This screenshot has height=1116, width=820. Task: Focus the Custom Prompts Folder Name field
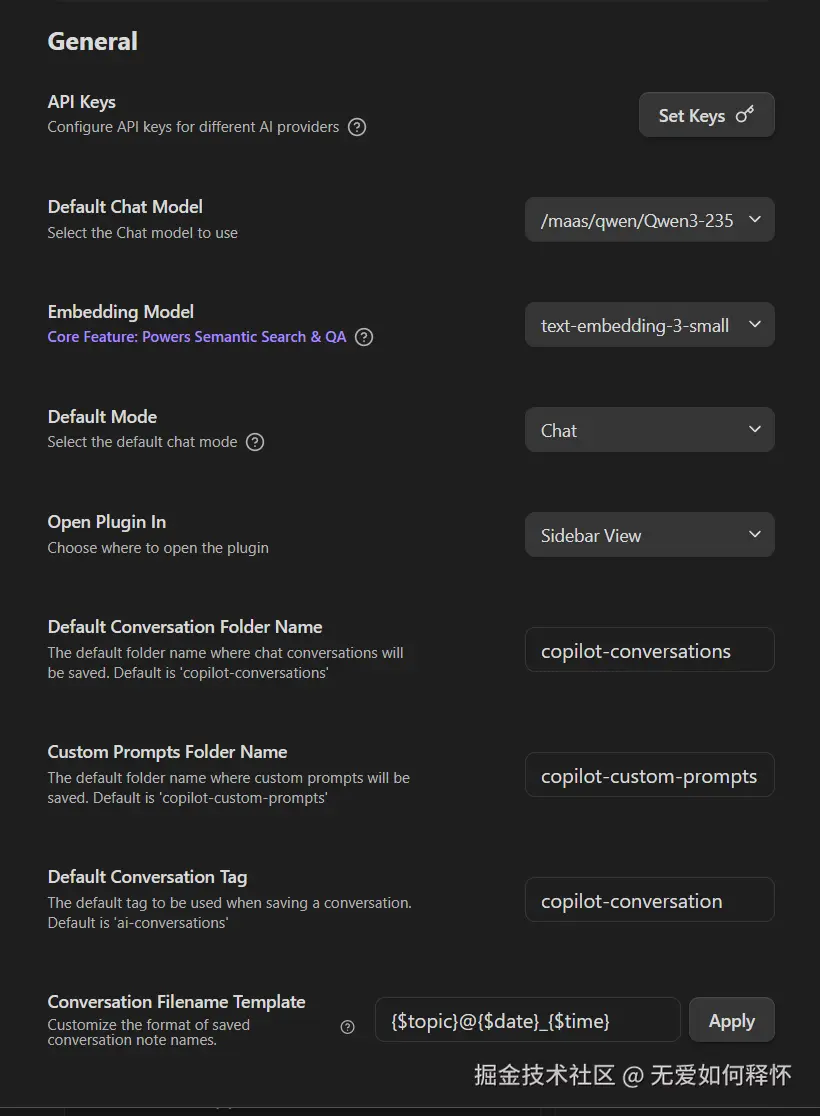point(649,776)
